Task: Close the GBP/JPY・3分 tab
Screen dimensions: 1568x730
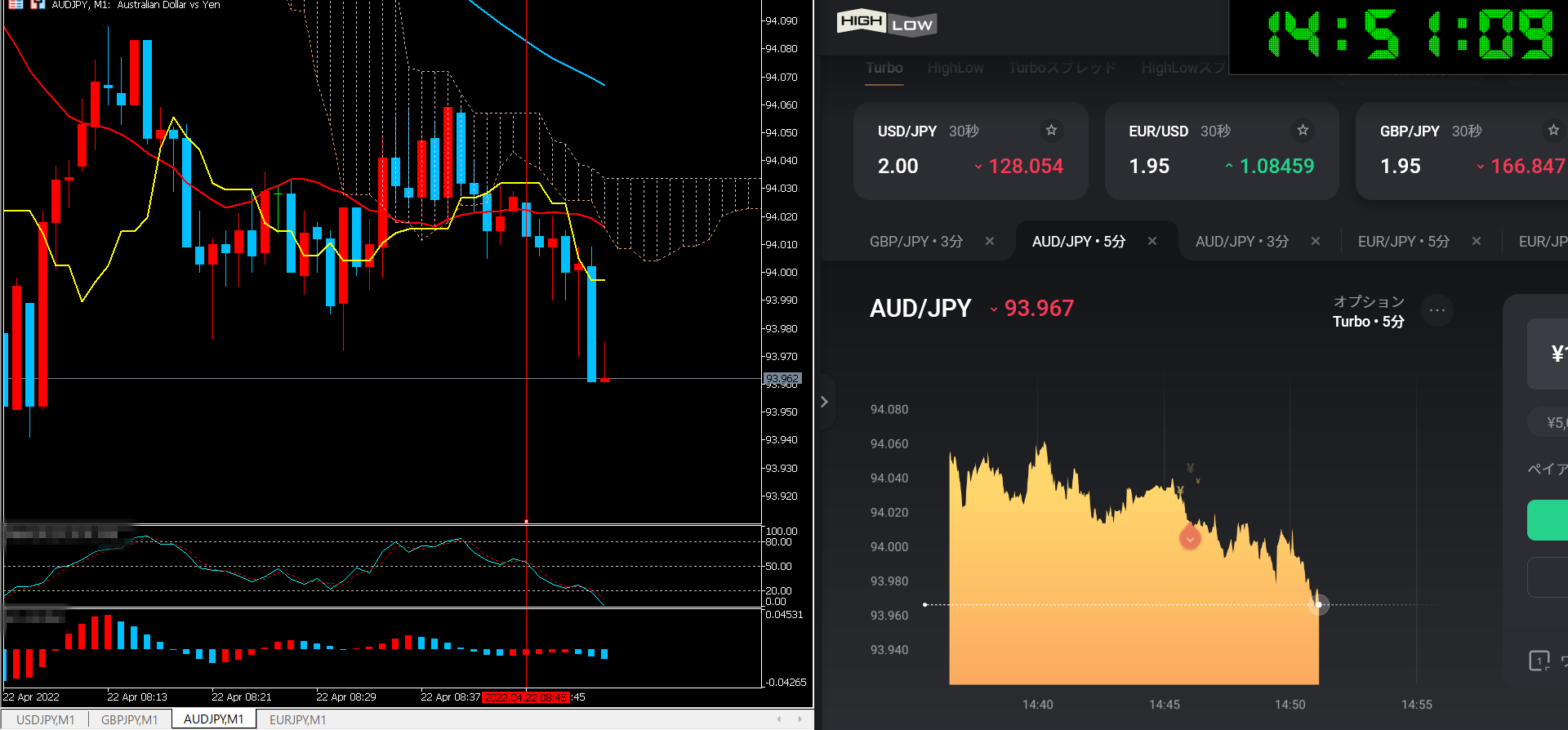Action: 990,241
